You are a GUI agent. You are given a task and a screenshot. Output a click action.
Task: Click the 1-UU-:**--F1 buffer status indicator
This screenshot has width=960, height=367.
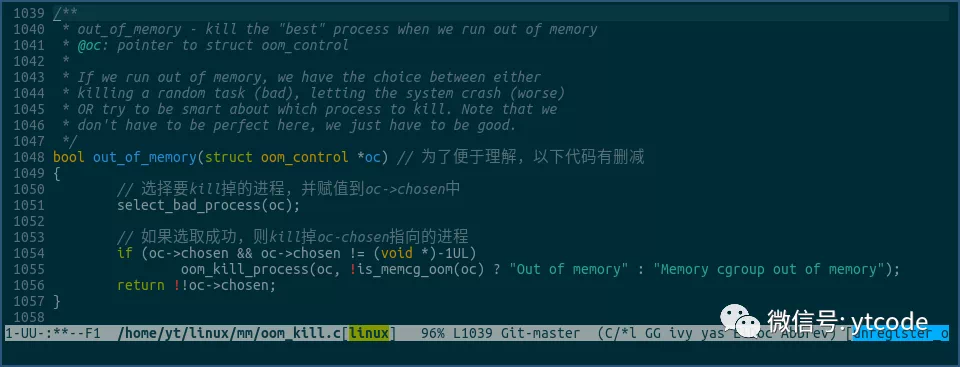53,333
